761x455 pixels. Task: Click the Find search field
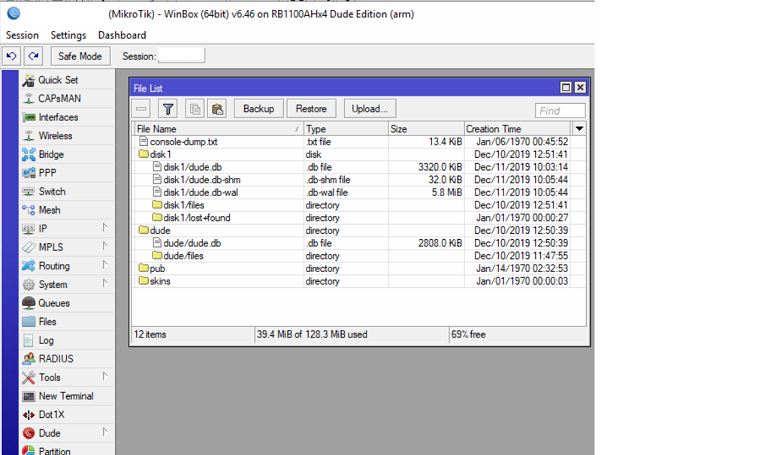(560, 111)
